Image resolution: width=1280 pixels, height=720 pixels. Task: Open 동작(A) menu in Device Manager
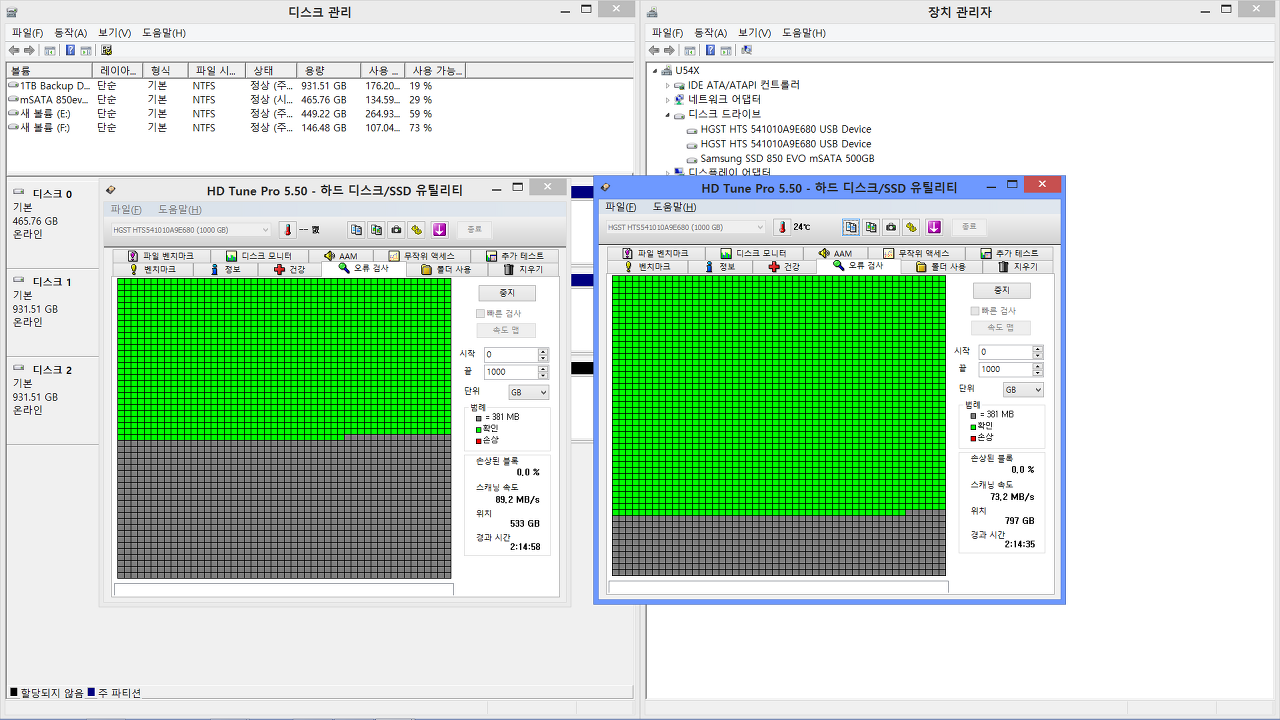(x=710, y=33)
